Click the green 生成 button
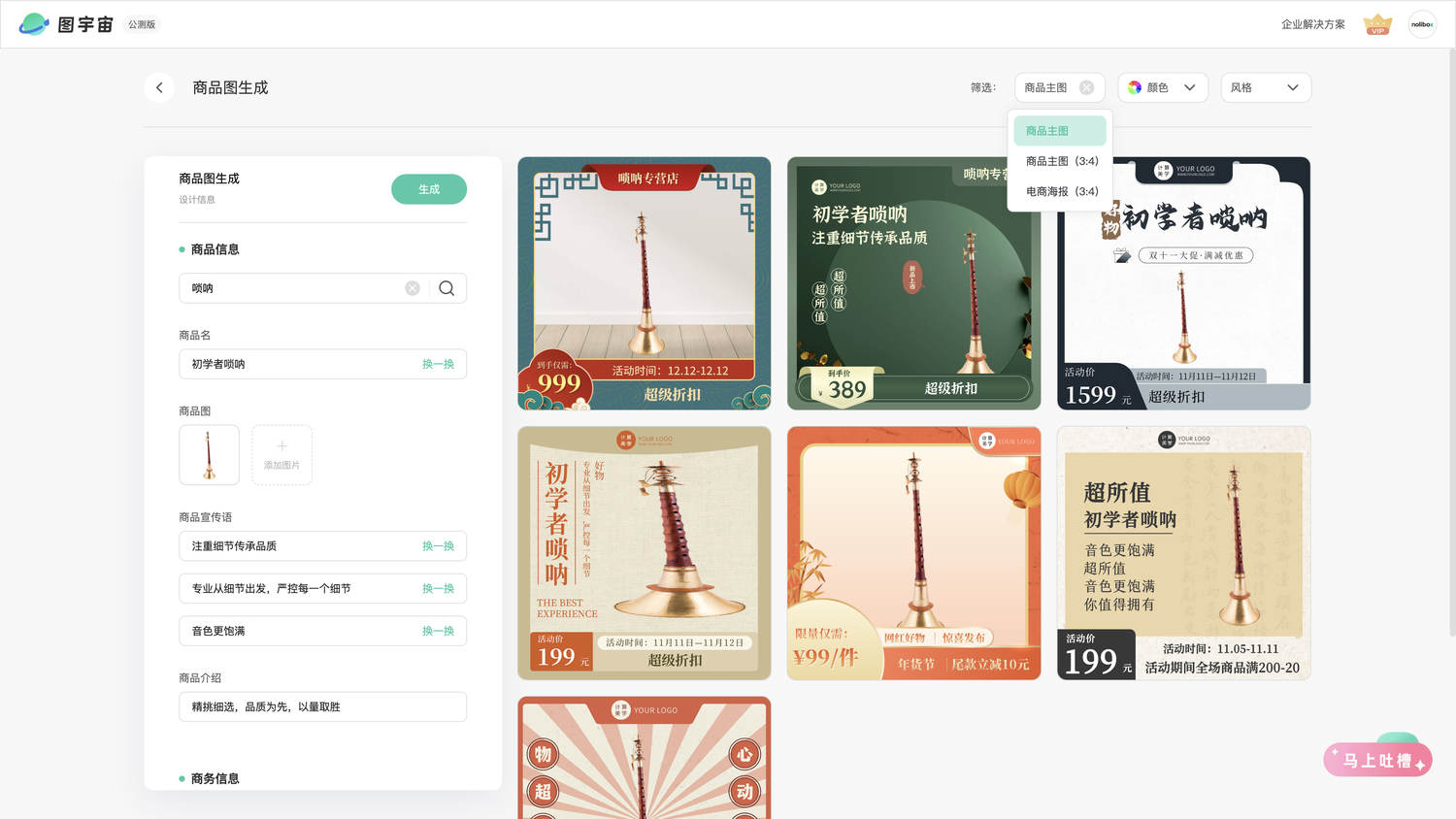 coord(429,189)
